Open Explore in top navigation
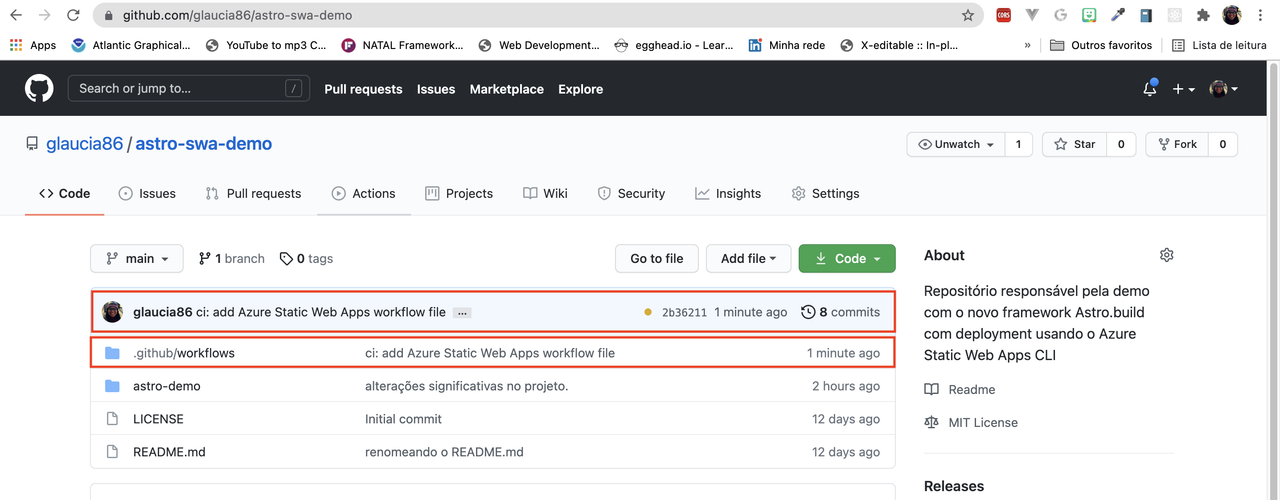This screenshot has height=500, width=1280. (x=581, y=89)
